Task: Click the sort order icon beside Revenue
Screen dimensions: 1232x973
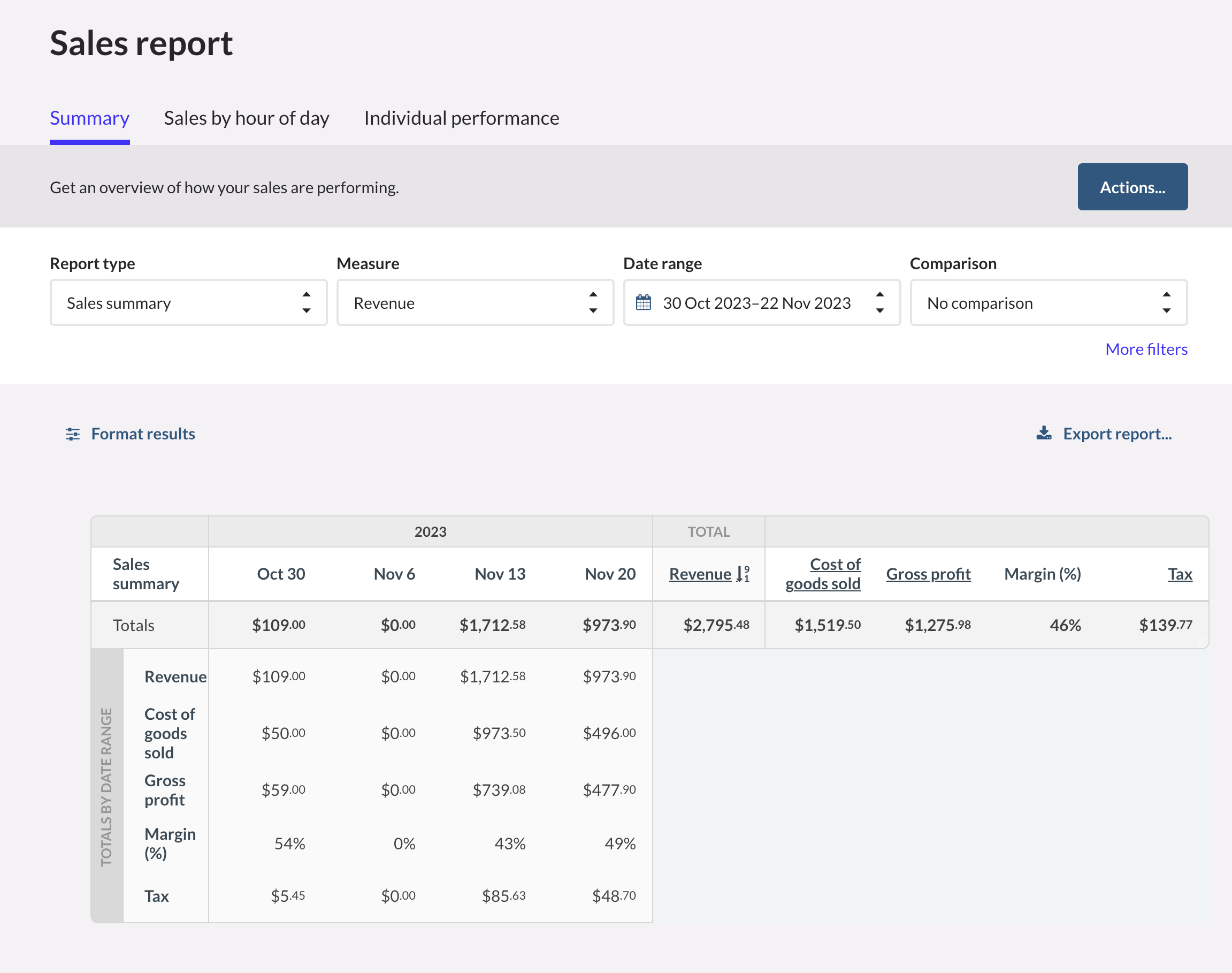Action: pyautogui.click(x=743, y=574)
